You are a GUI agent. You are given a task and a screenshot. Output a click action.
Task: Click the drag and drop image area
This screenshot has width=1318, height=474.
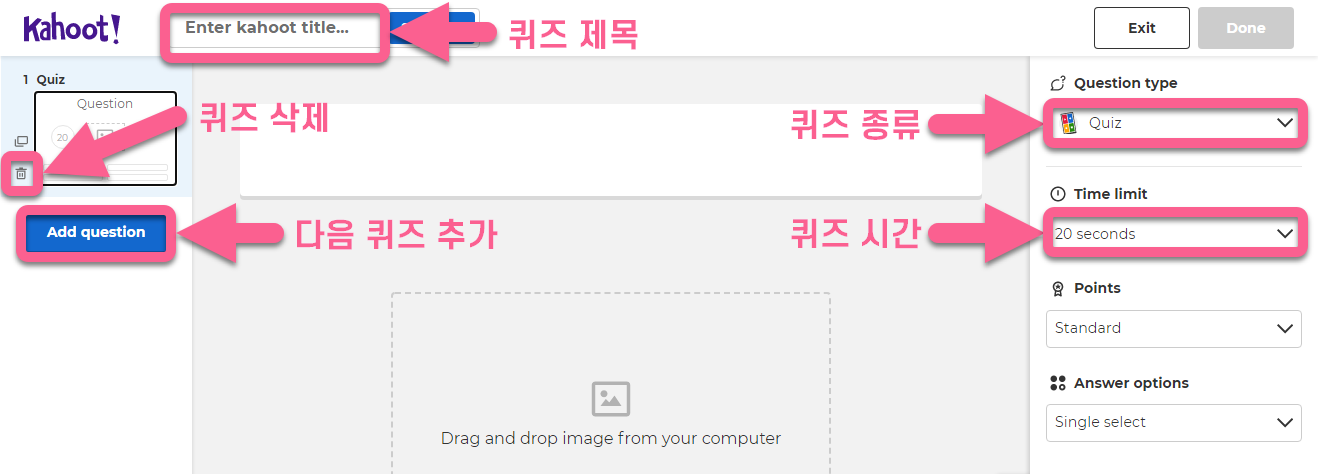[x=611, y=384]
